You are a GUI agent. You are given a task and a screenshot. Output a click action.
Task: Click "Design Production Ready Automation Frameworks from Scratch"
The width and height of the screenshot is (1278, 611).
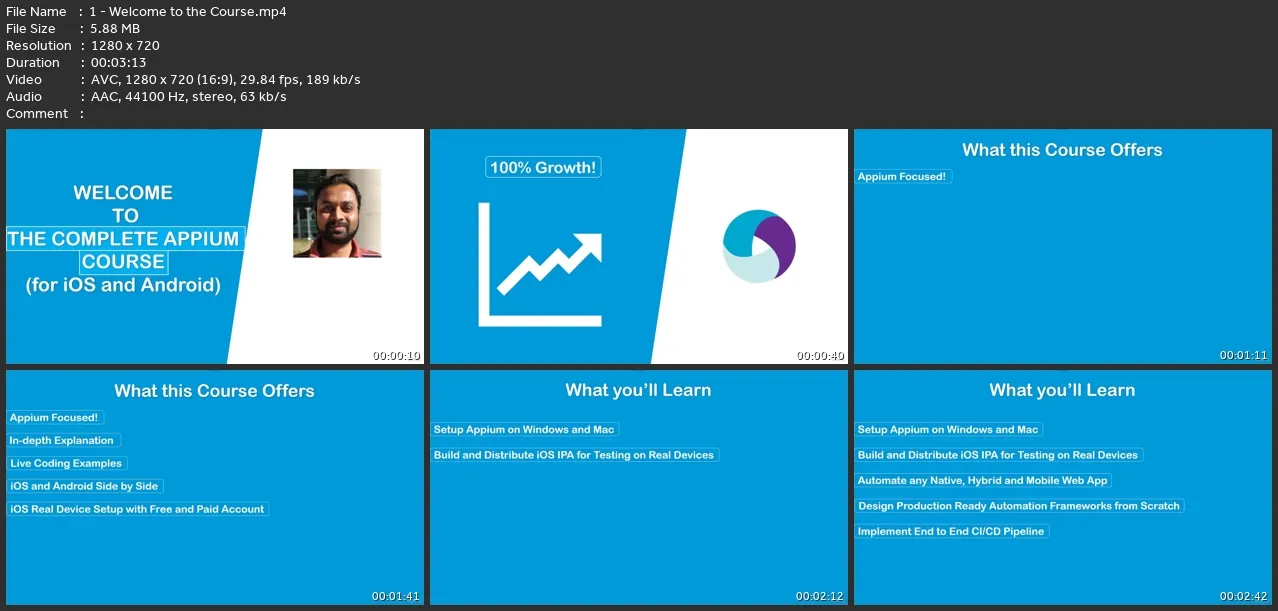point(1020,506)
